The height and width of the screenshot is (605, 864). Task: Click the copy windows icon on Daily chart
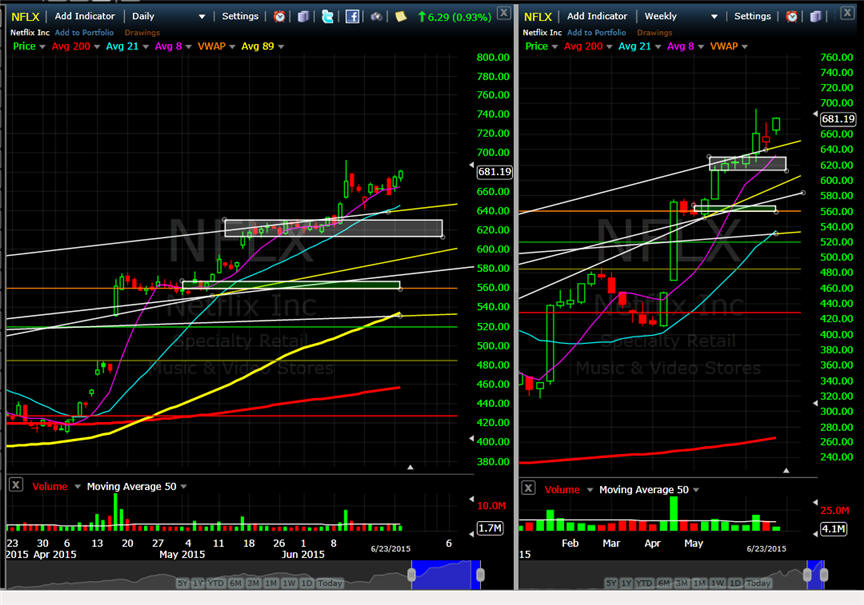click(x=303, y=17)
